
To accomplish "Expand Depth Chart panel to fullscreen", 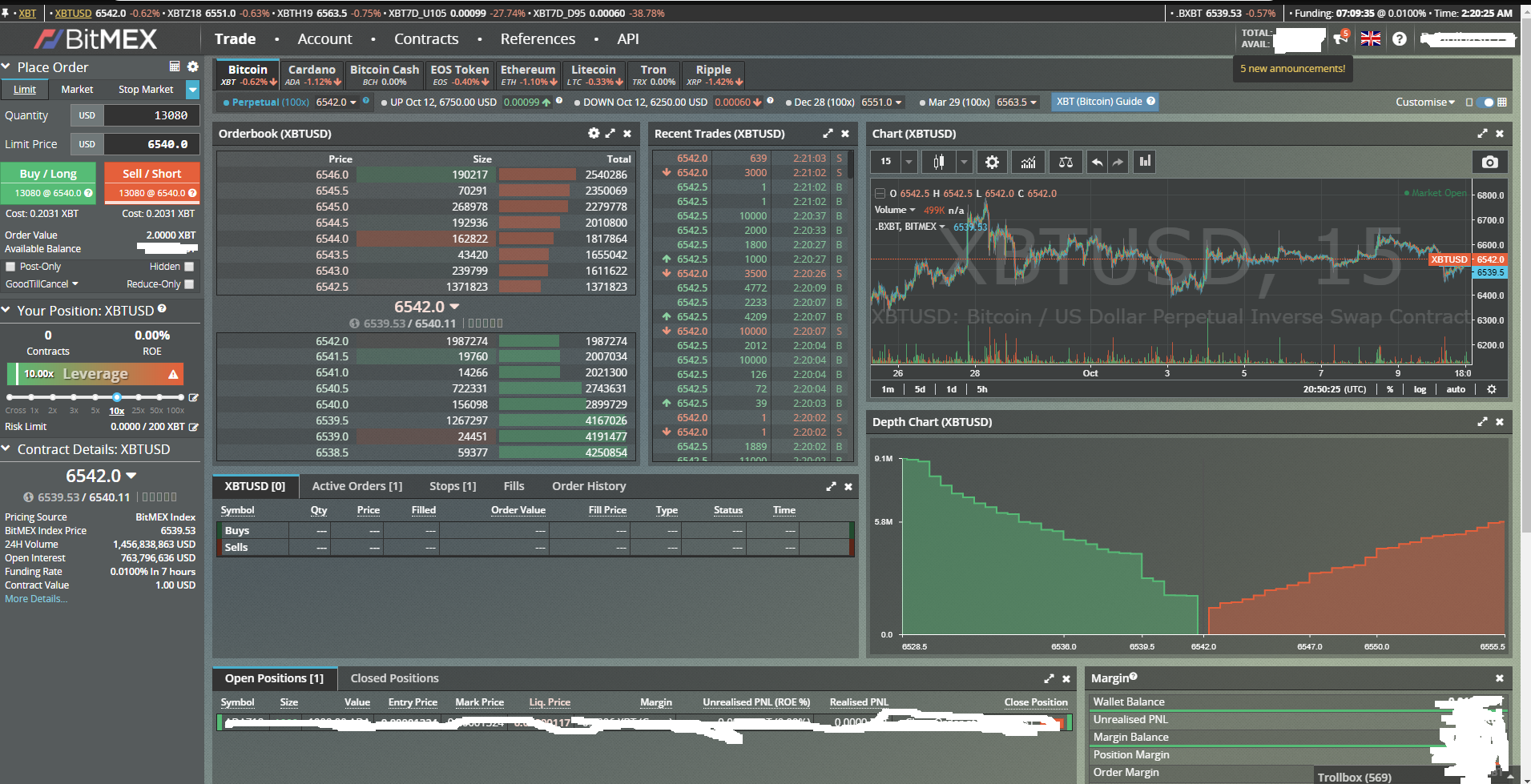I will click(x=1482, y=422).
